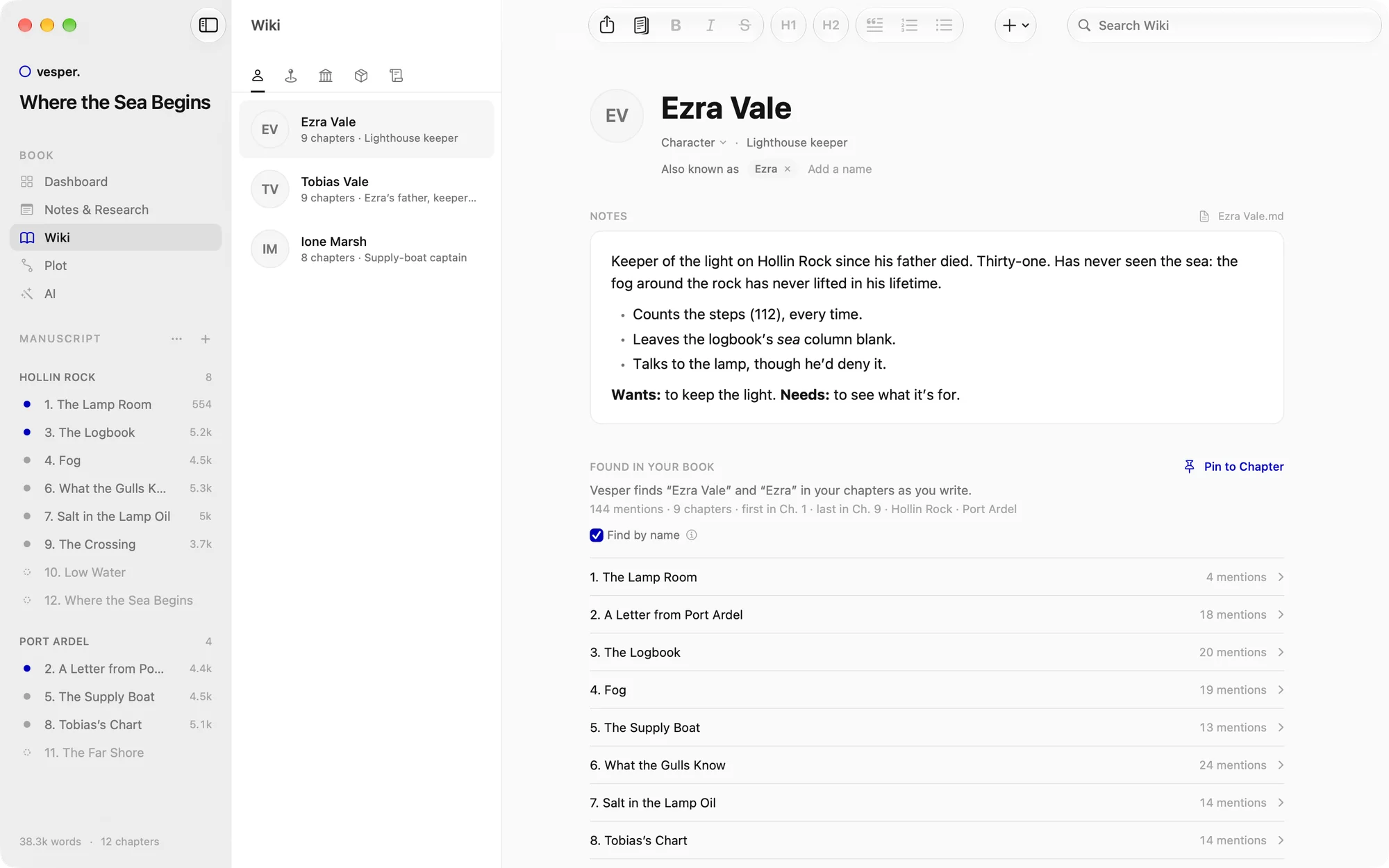
Task: Open the Ezra Vale.md file link
Action: (x=1242, y=216)
